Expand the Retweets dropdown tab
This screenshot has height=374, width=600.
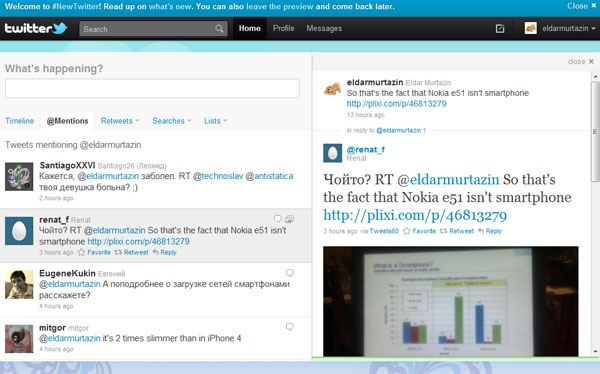tap(120, 121)
